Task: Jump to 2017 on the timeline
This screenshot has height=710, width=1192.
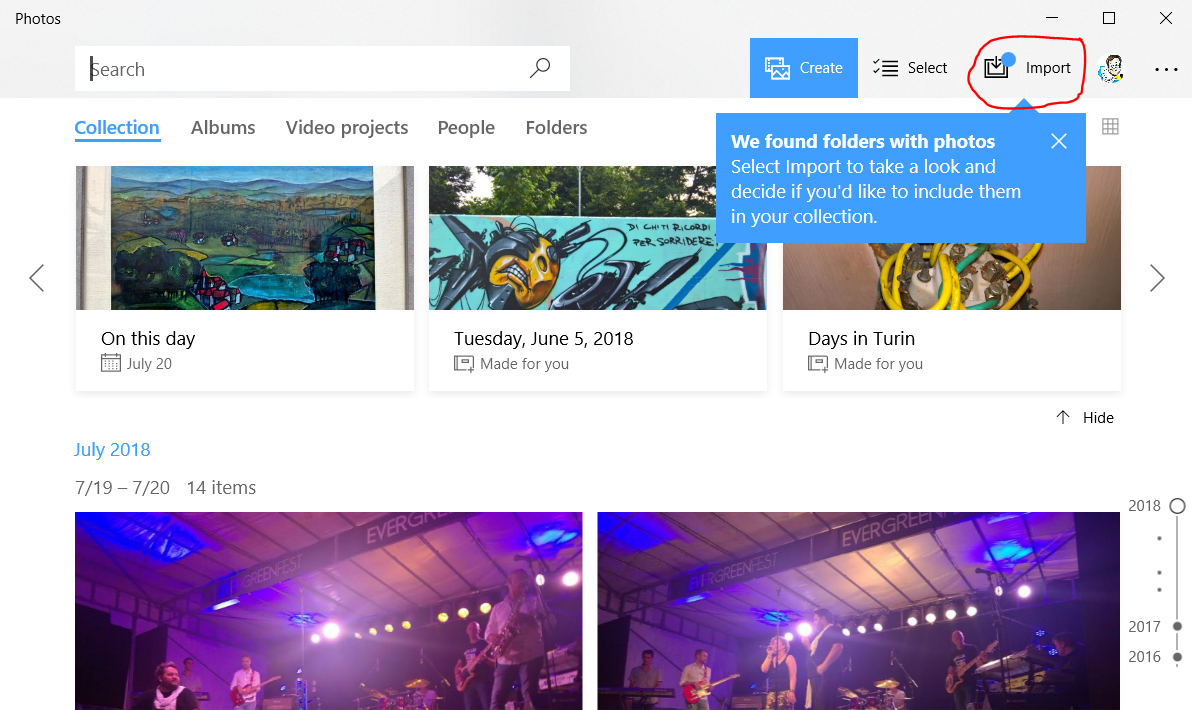Action: coord(1146,627)
